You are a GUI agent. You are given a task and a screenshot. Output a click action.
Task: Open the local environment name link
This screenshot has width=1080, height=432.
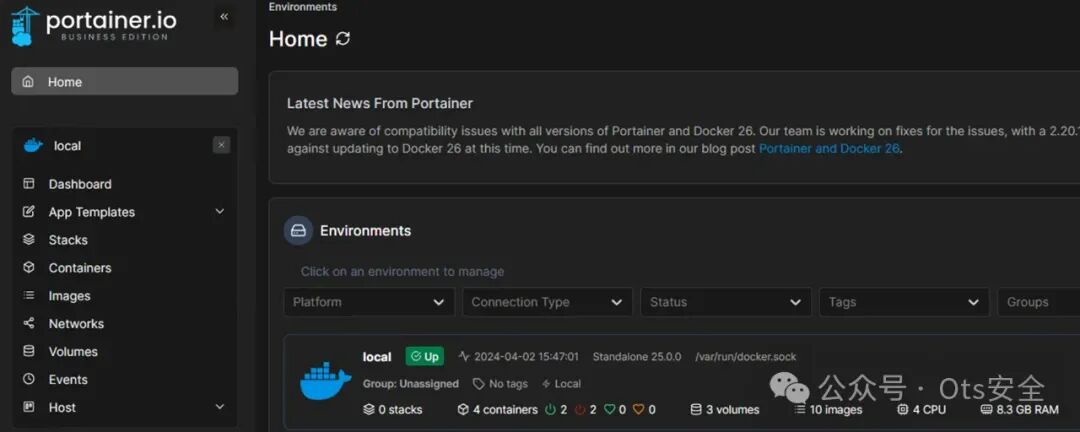(377, 357)
